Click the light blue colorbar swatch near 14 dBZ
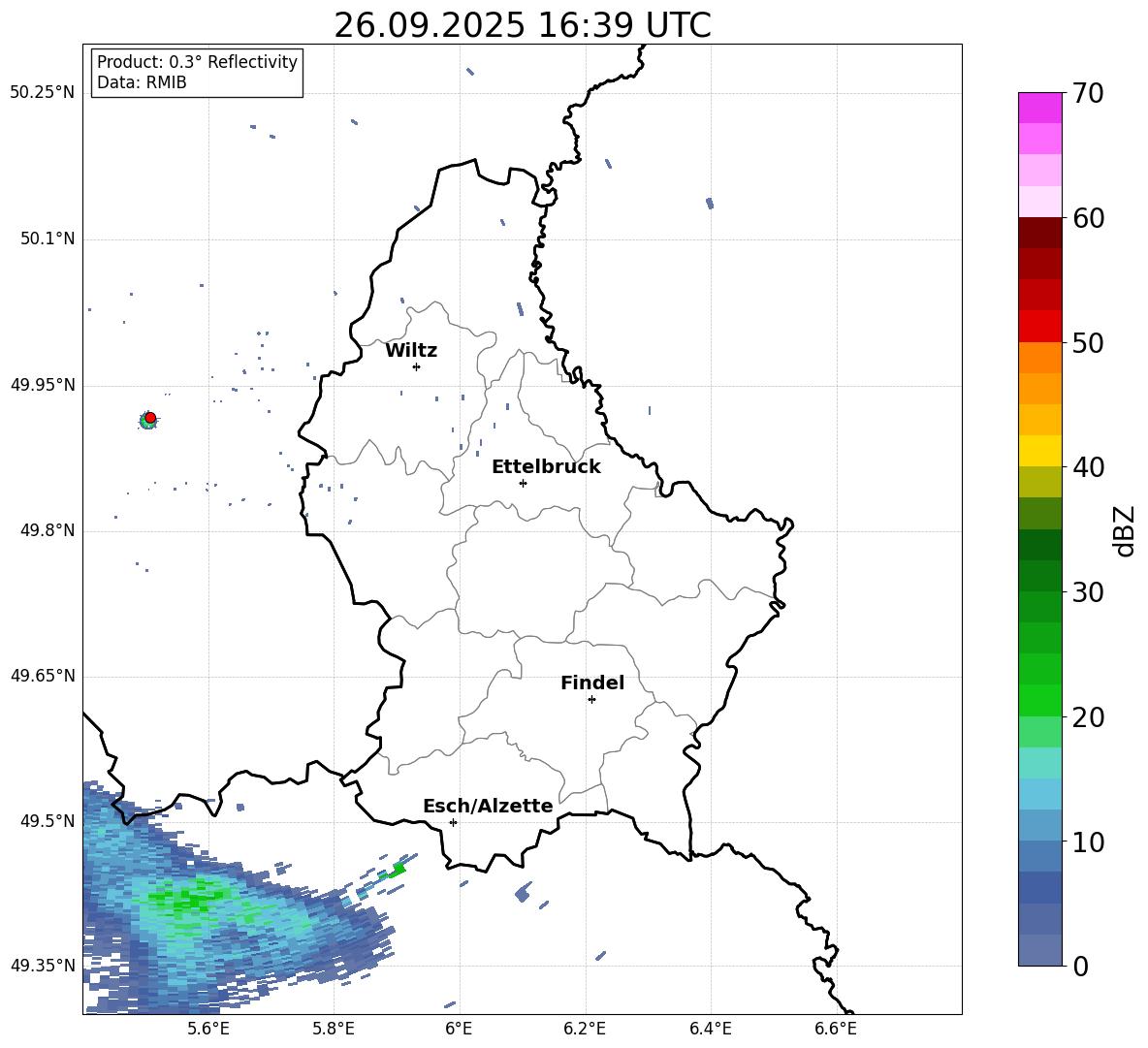Image resolution: width=1148 pixels, height=1048 pixels. [1040, 794]
